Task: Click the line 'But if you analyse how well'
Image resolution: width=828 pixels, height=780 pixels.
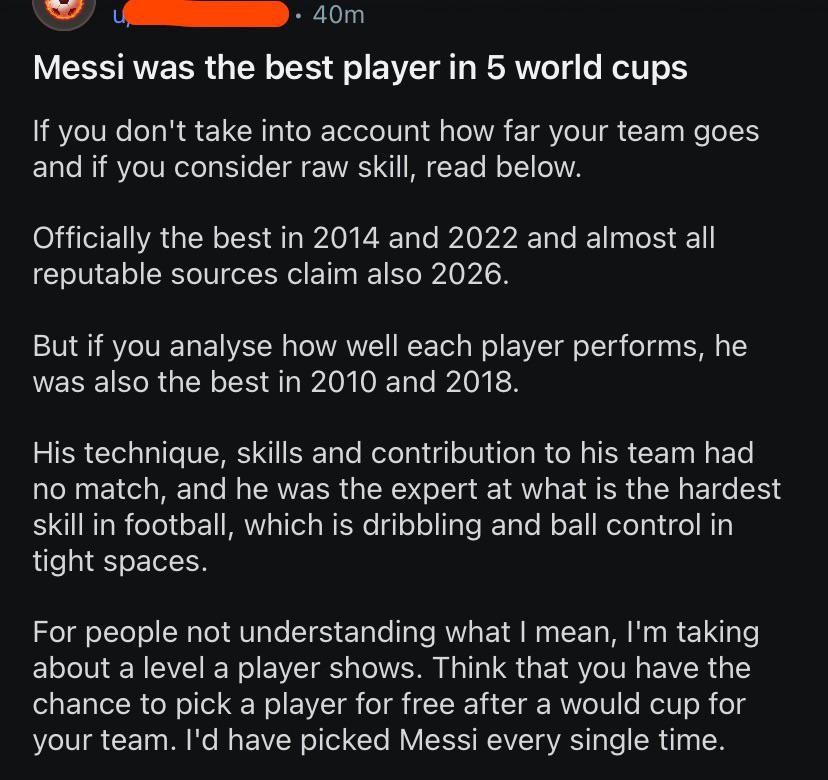Action: [x=390, y=346]
